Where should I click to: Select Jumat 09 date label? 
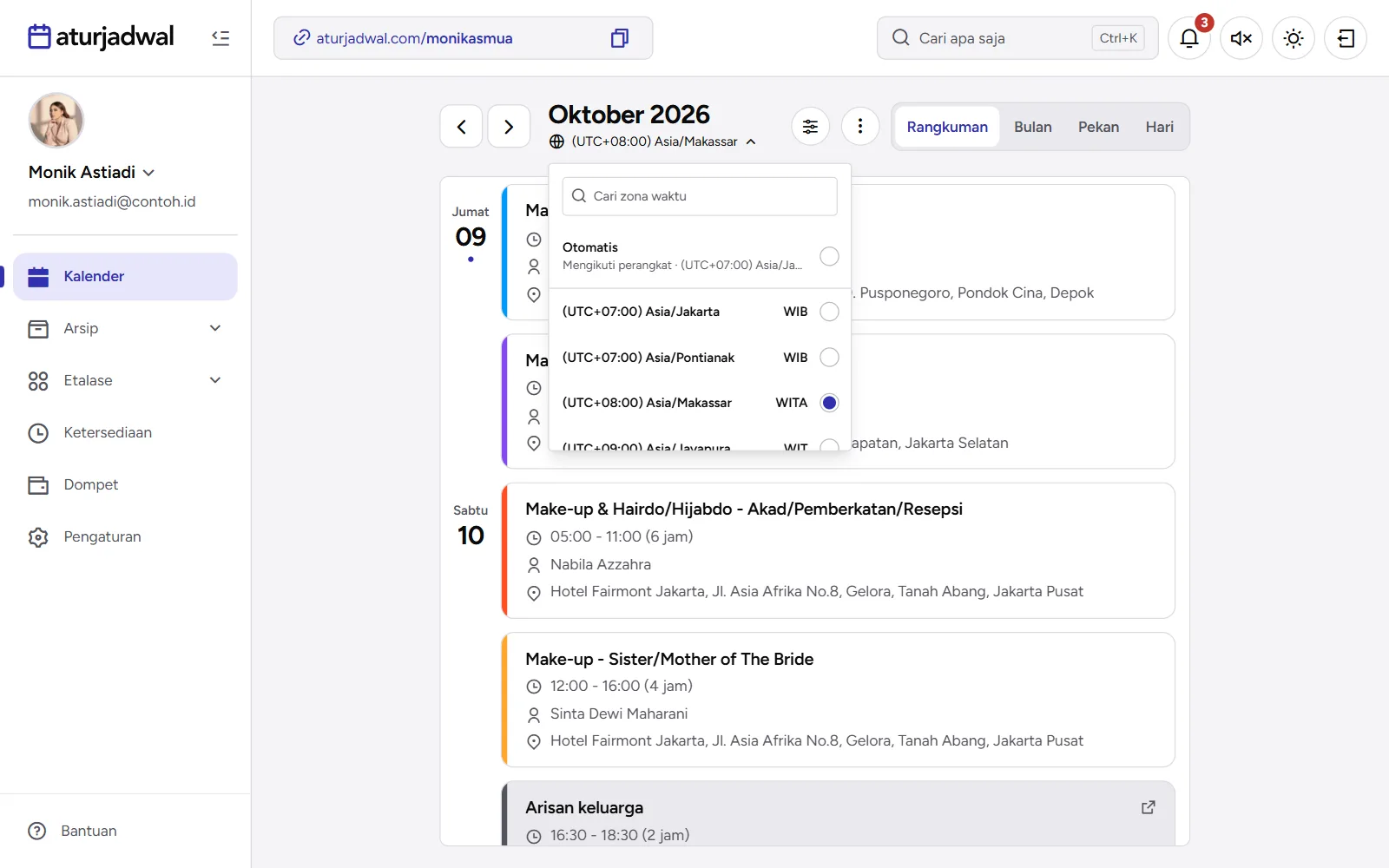click(471, 228)
